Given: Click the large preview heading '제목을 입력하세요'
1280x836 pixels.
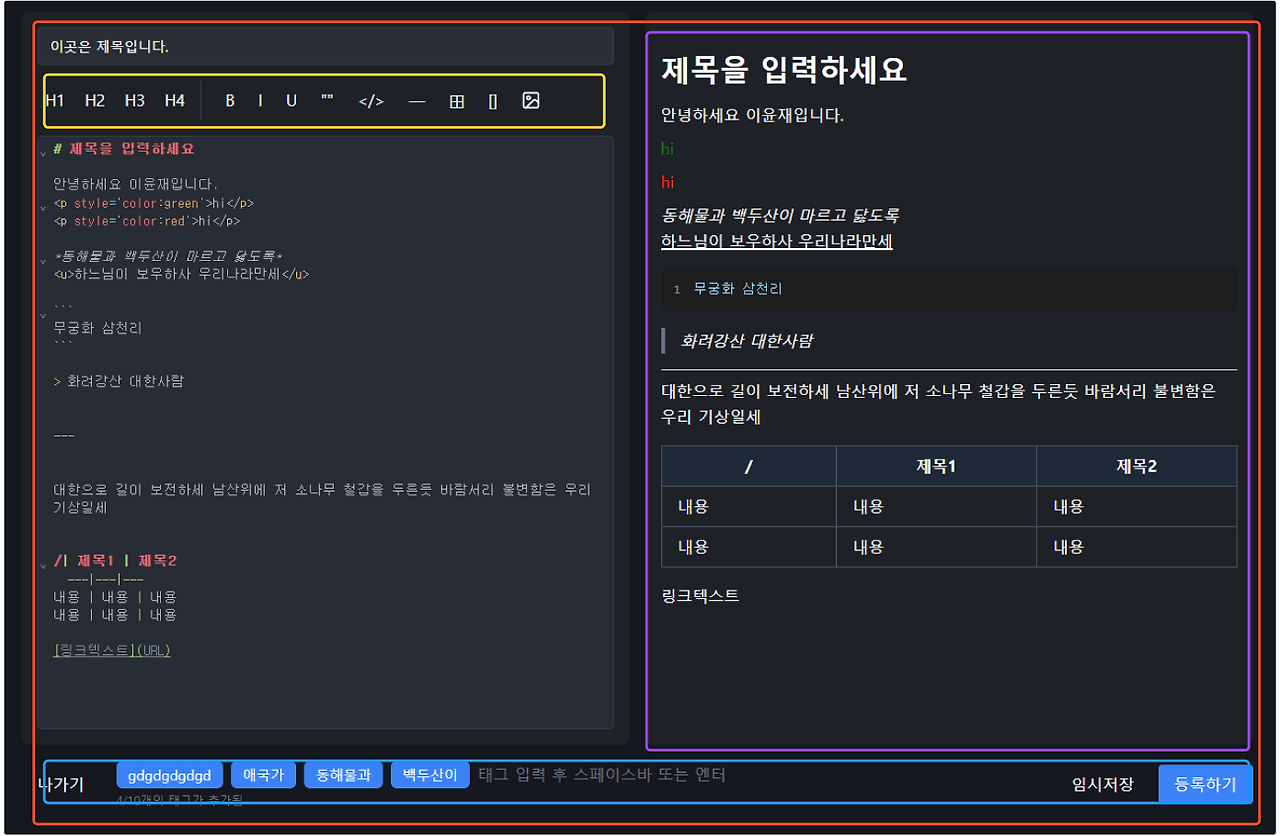Looking at the screenshot, I should click(784, 70).
